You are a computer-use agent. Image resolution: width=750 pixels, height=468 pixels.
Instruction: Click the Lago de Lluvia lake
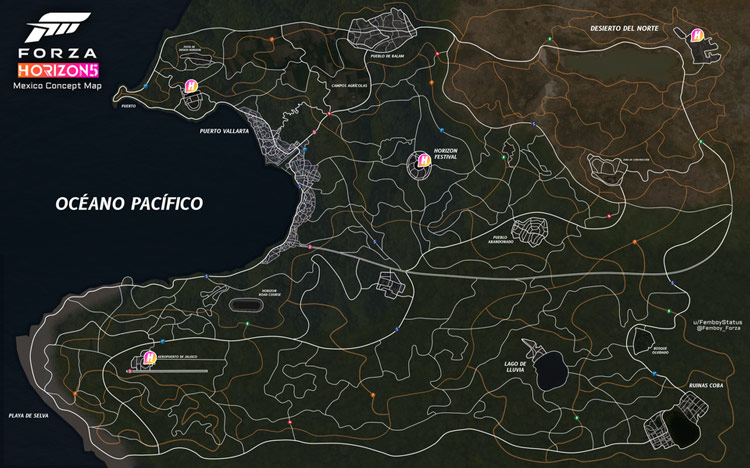click(550, 369)
